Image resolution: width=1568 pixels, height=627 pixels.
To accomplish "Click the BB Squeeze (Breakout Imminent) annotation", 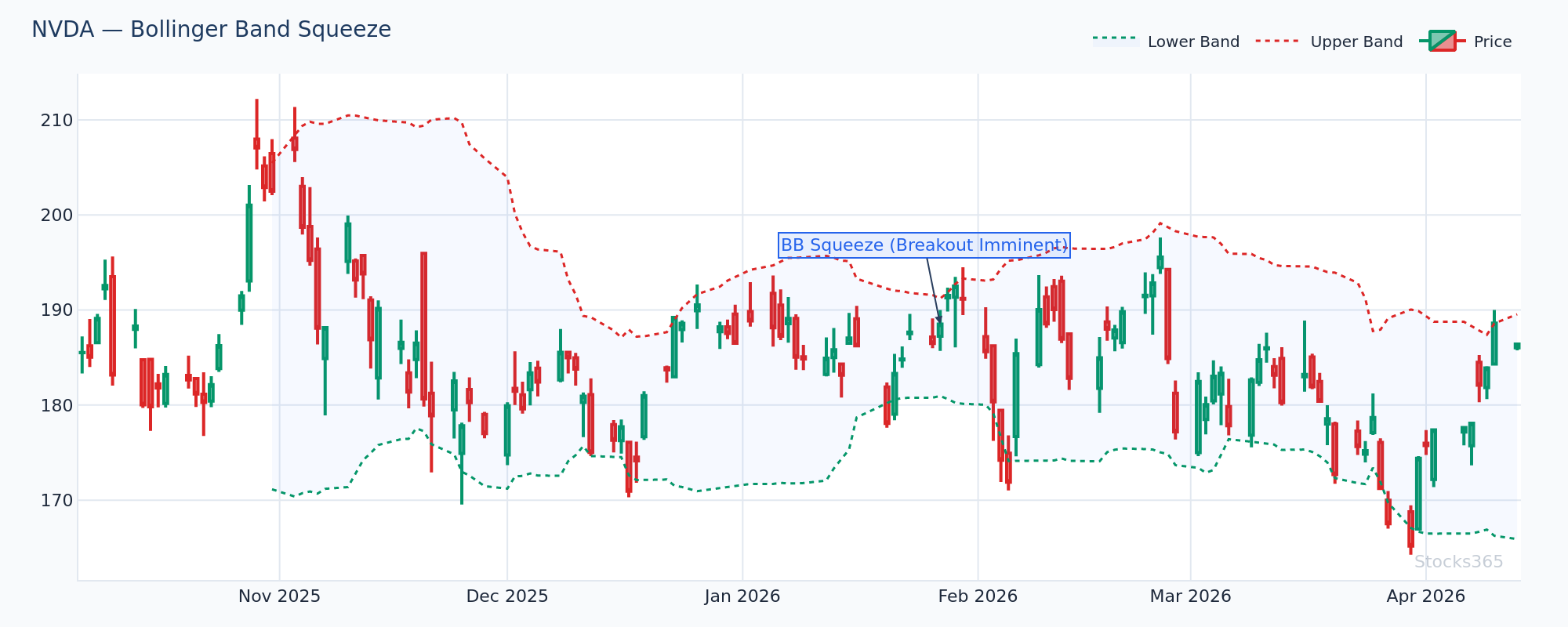I will pyautogui.click(x=924, y=245).
